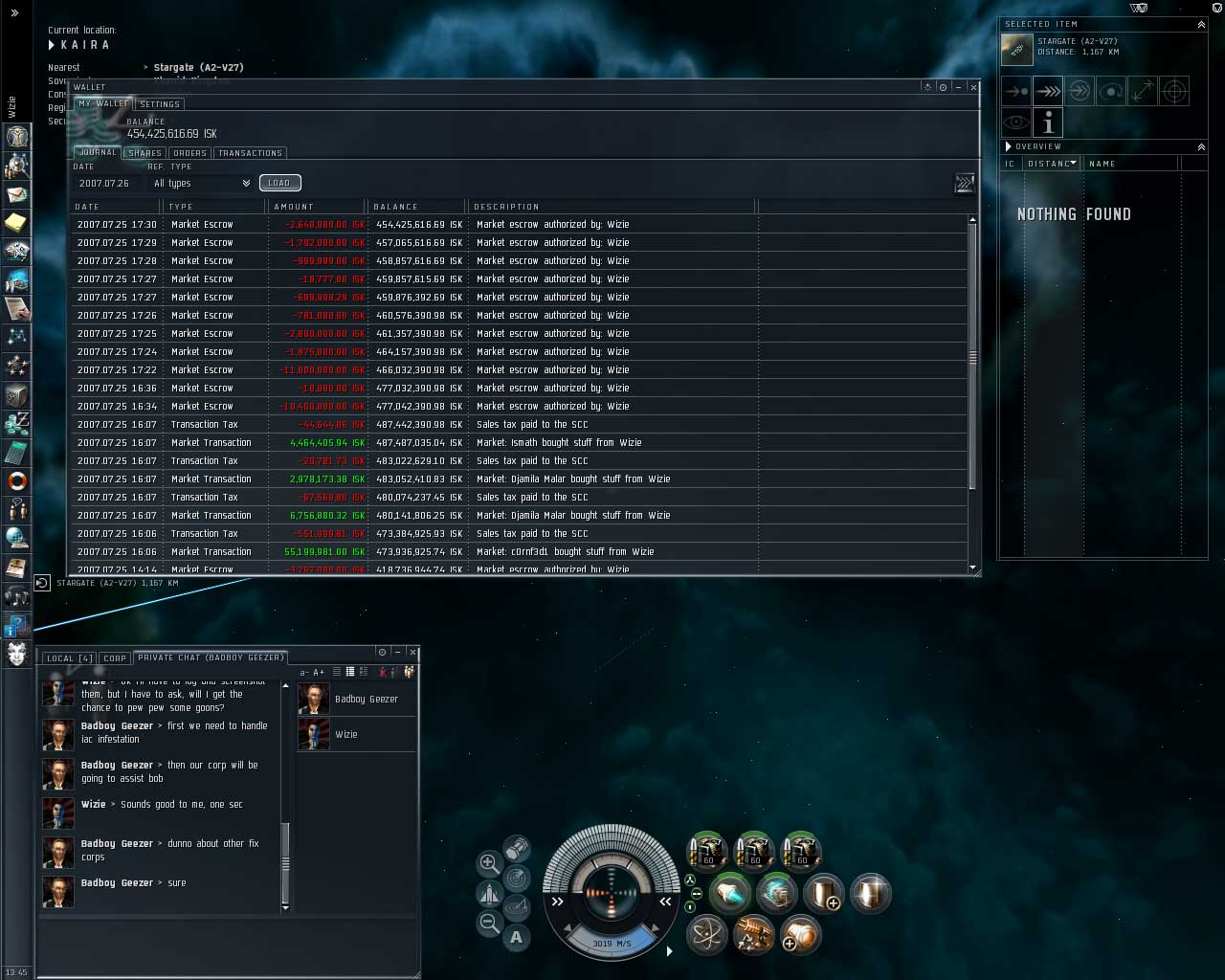Open the EVE Mail envelope icon

click(17, 194)
